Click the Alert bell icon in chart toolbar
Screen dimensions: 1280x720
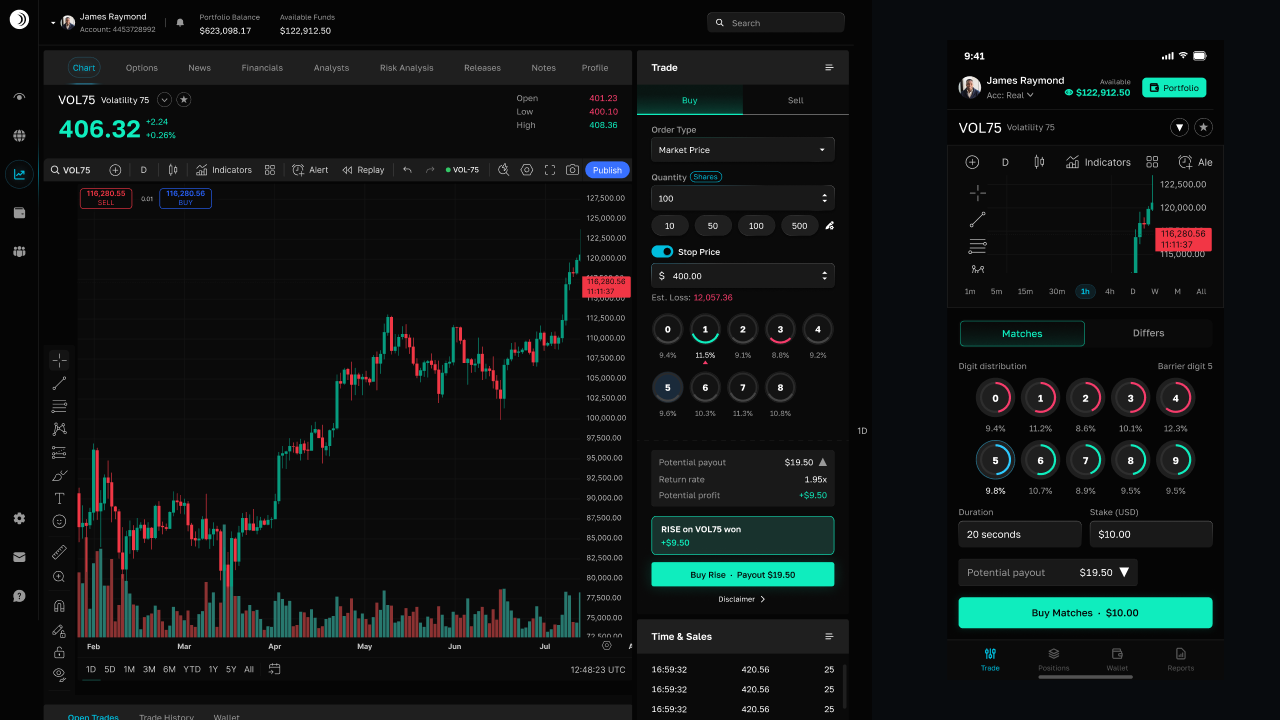coord(298,170)
